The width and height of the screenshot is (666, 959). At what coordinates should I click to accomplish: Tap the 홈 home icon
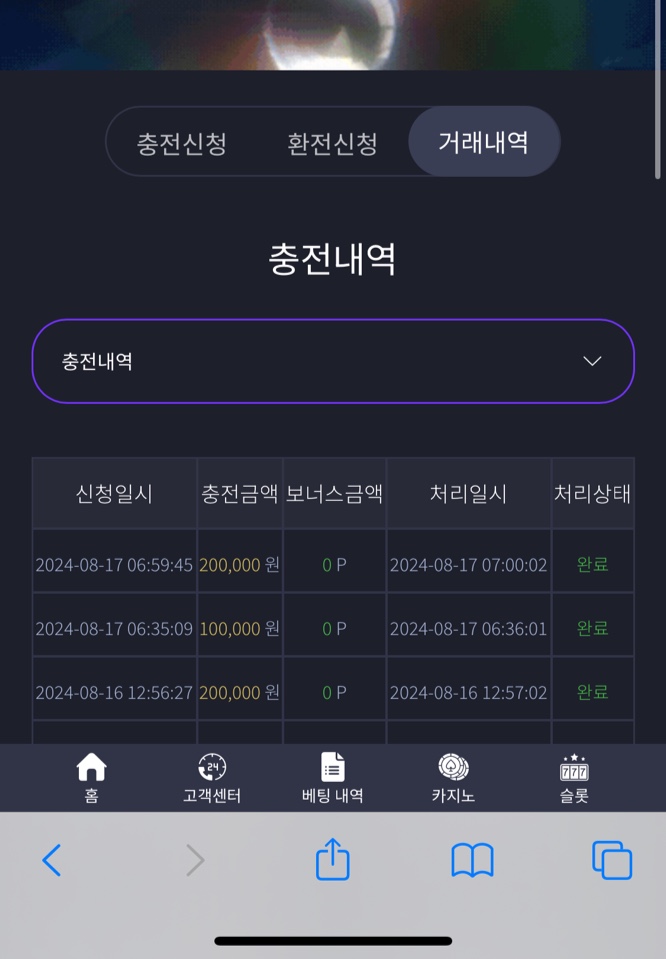91,767
